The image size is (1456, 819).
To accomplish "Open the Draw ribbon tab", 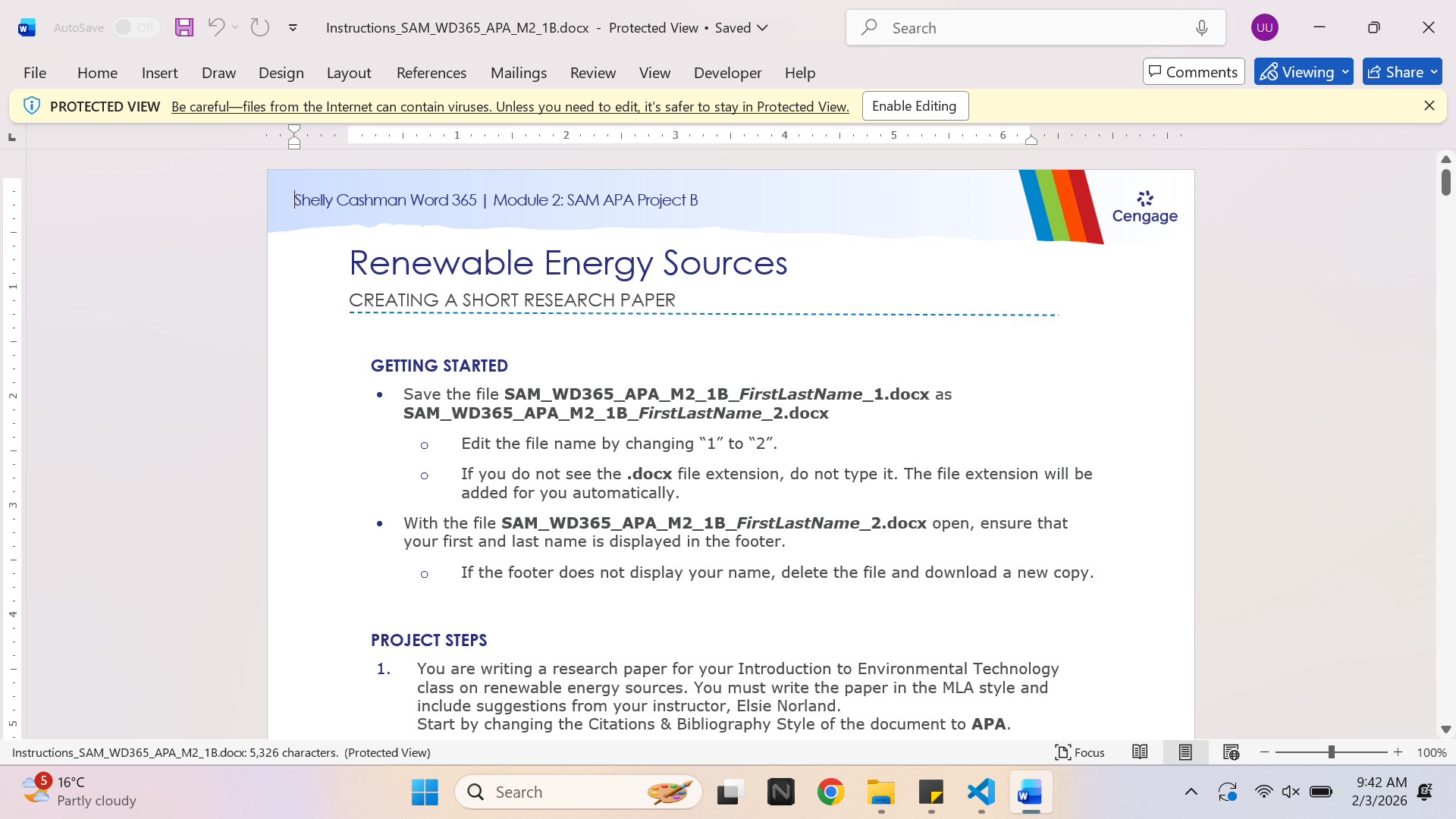I will [218, 73].
